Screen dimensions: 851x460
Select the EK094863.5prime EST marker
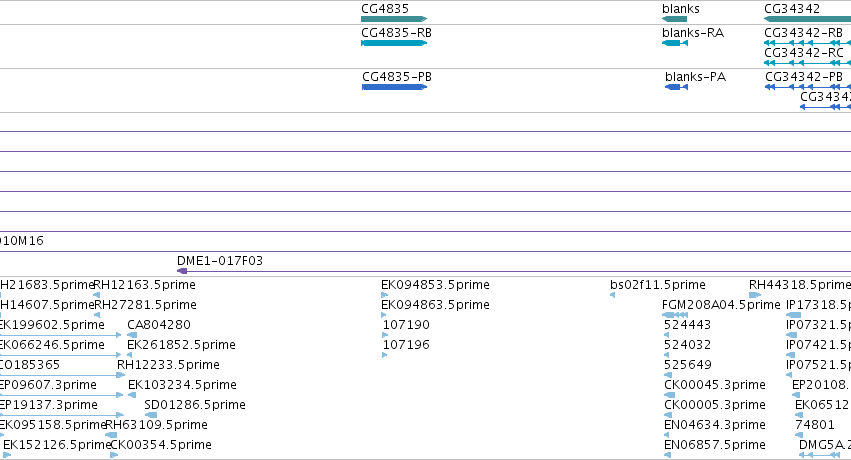click(384, 315)
